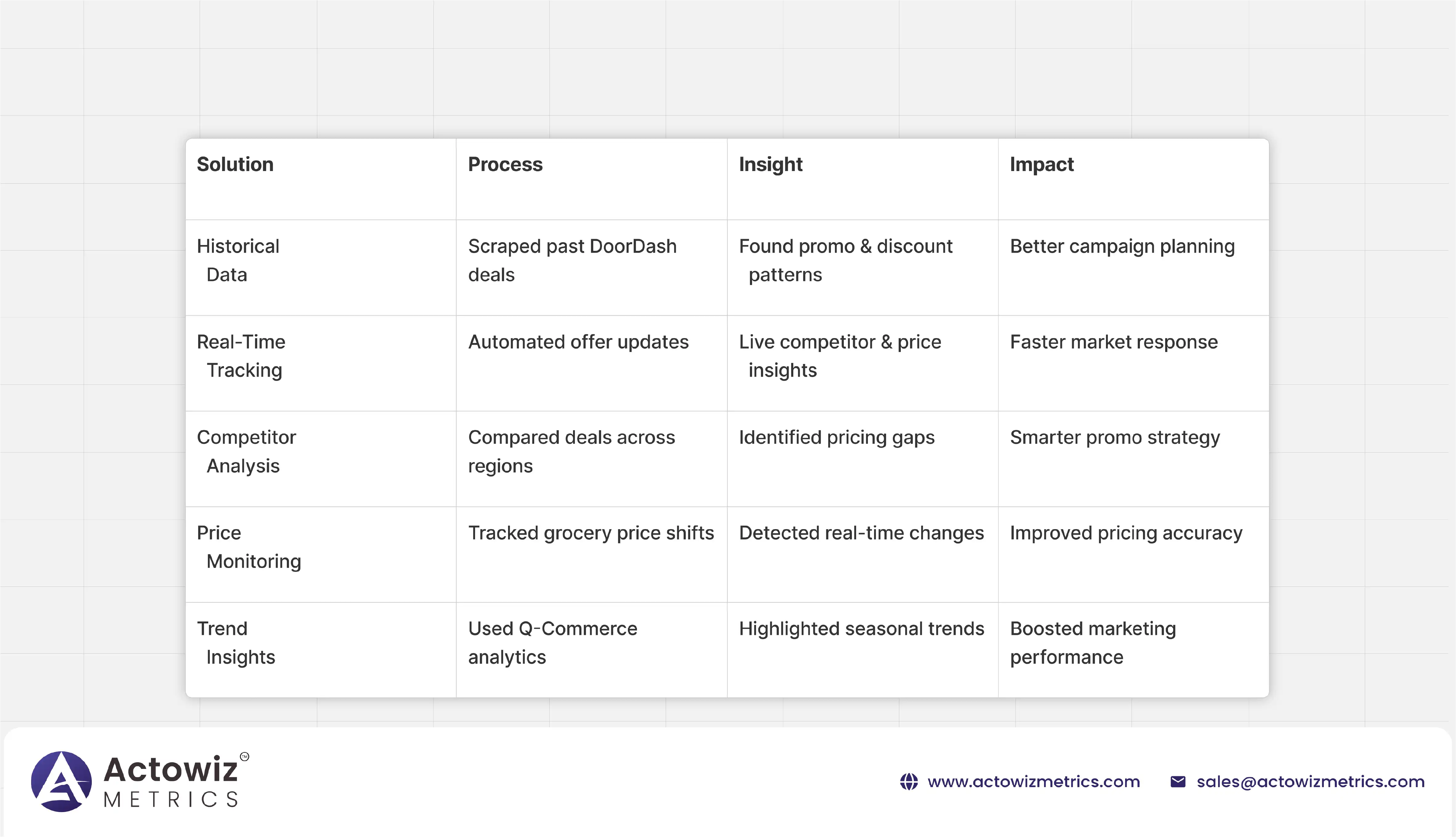Click the envelope icon beside sales email
The image size is (1456, 837).
[1177, 782]
